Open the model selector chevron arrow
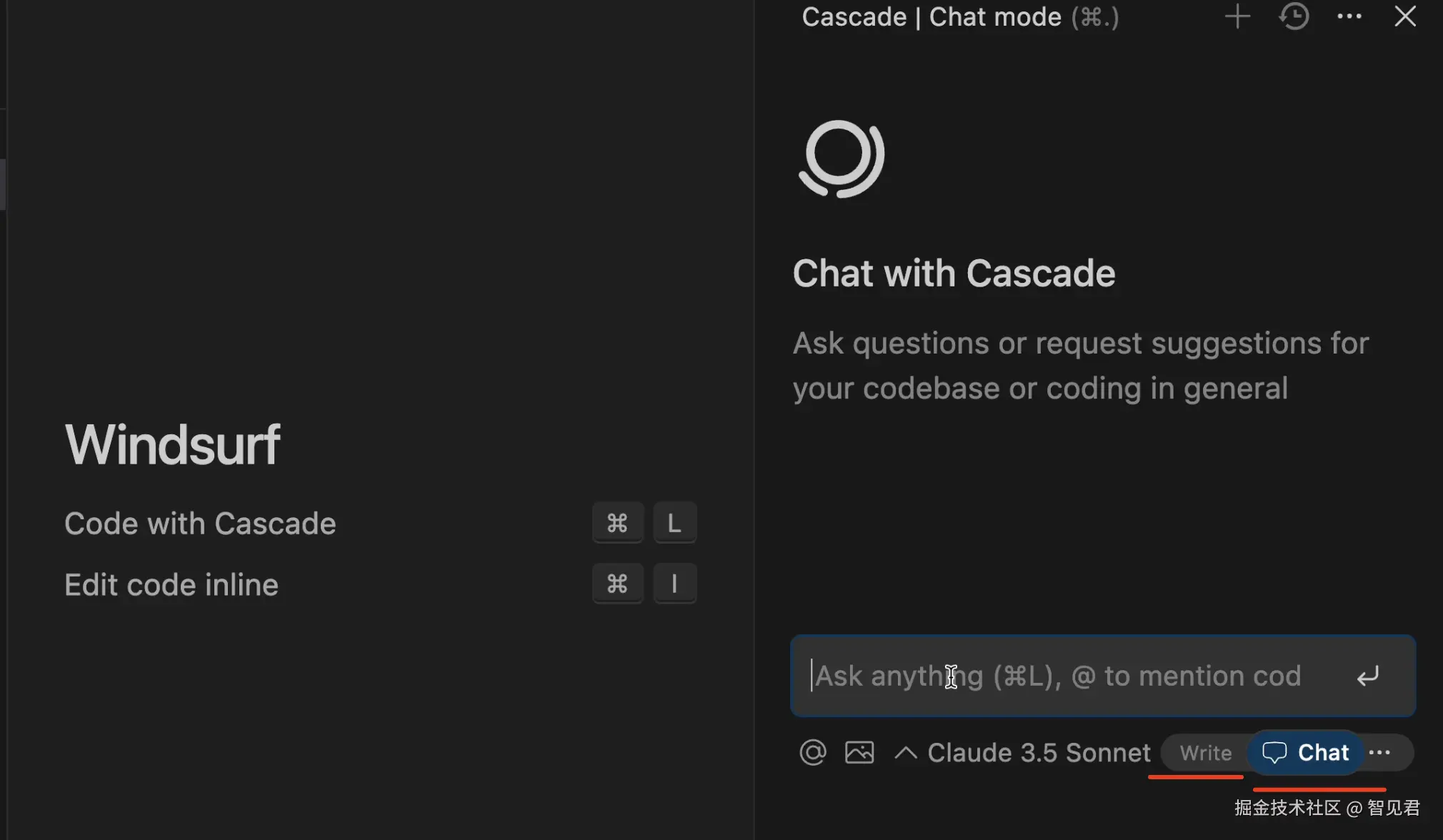Viewport: 1443px width, 840px height. 905,753
